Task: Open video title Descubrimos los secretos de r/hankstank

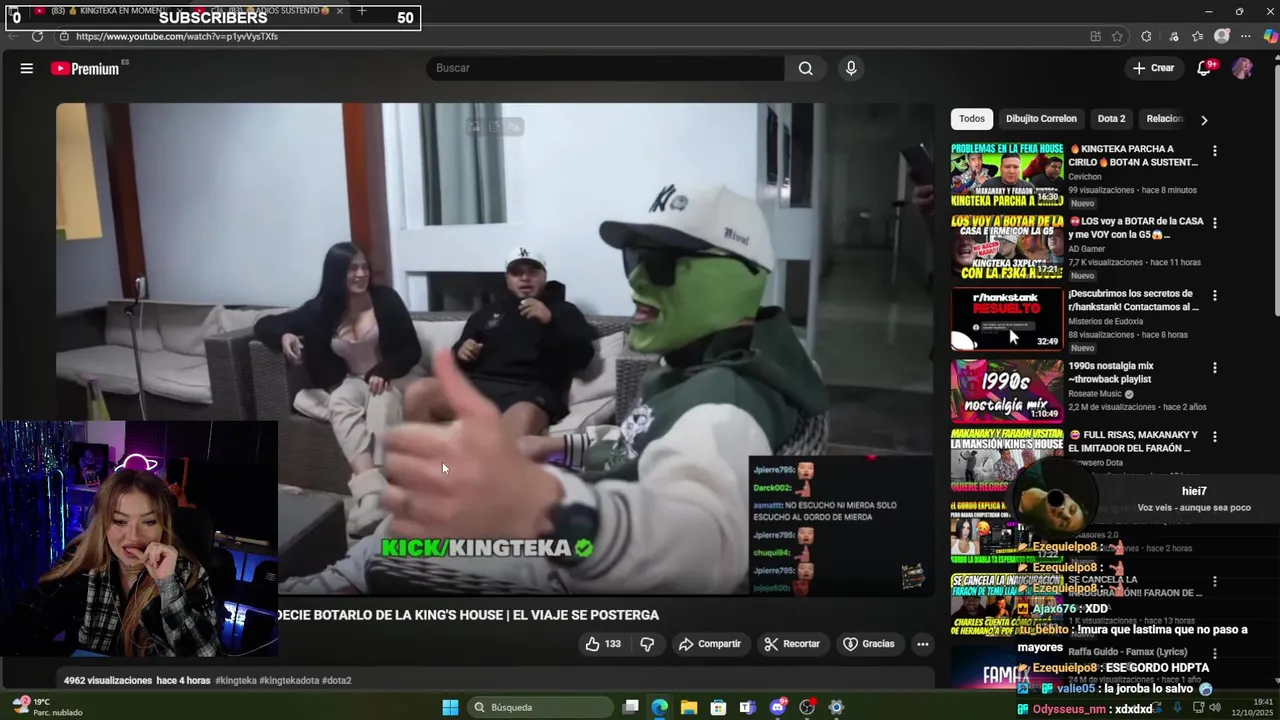Action: pyautogui.click(x=1133, y=300)
